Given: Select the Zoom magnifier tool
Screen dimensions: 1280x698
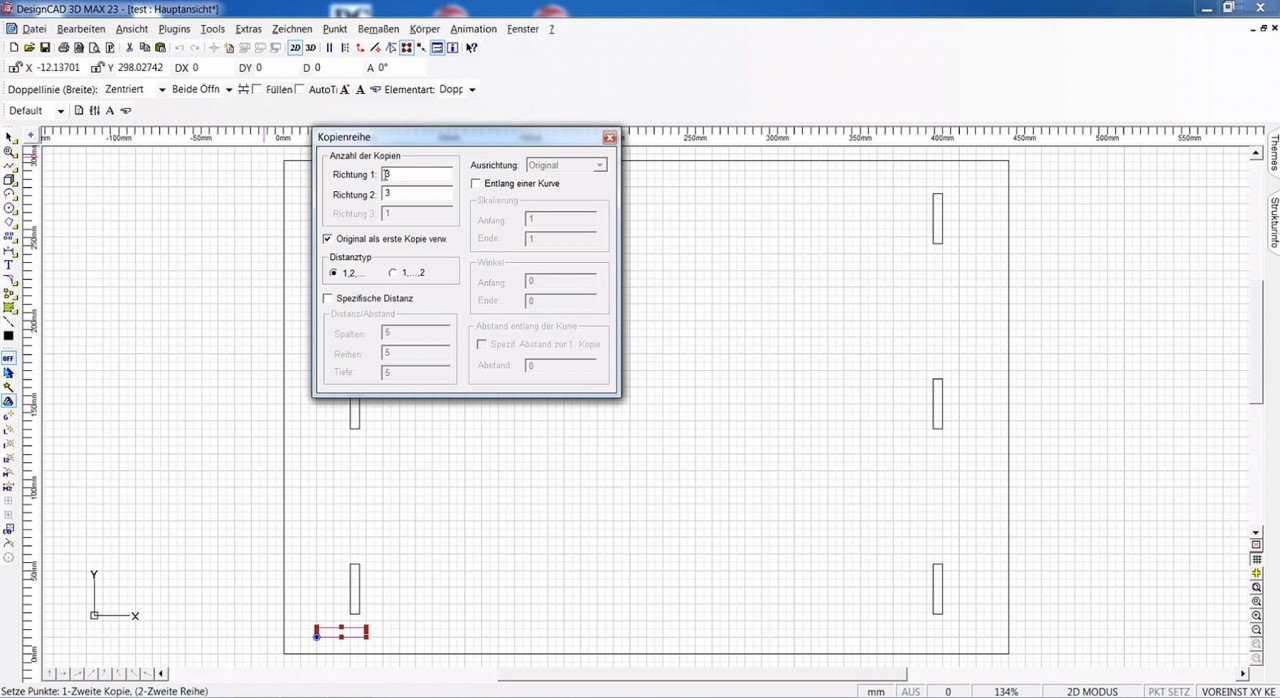Looking at the screenshot, I should (x=10, y=151).
